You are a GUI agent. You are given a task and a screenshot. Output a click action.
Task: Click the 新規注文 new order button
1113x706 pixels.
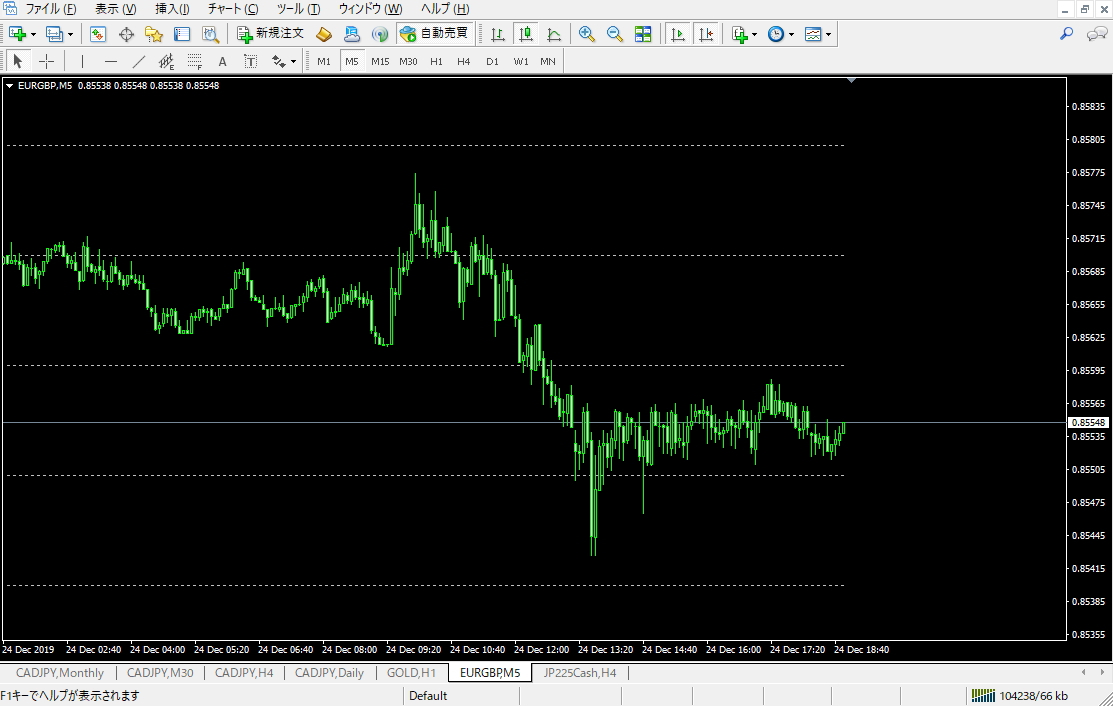coord(270,33)
